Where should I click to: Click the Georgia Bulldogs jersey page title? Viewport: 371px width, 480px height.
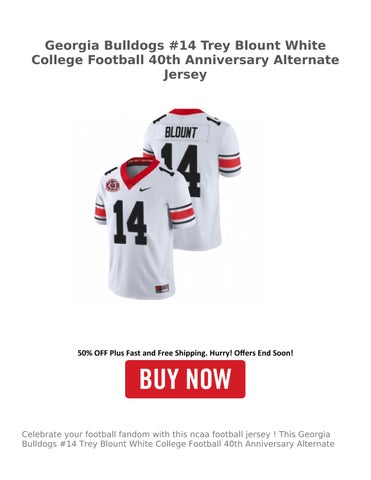pos(185,60)
